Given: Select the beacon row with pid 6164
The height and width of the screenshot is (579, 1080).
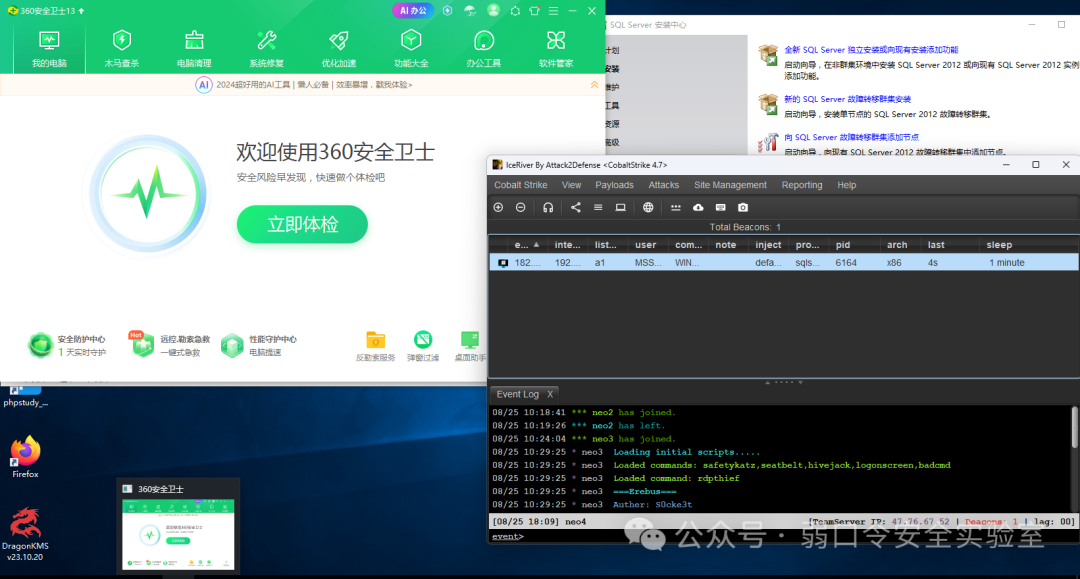Looking at the screenshot, I should pos(784,262).
